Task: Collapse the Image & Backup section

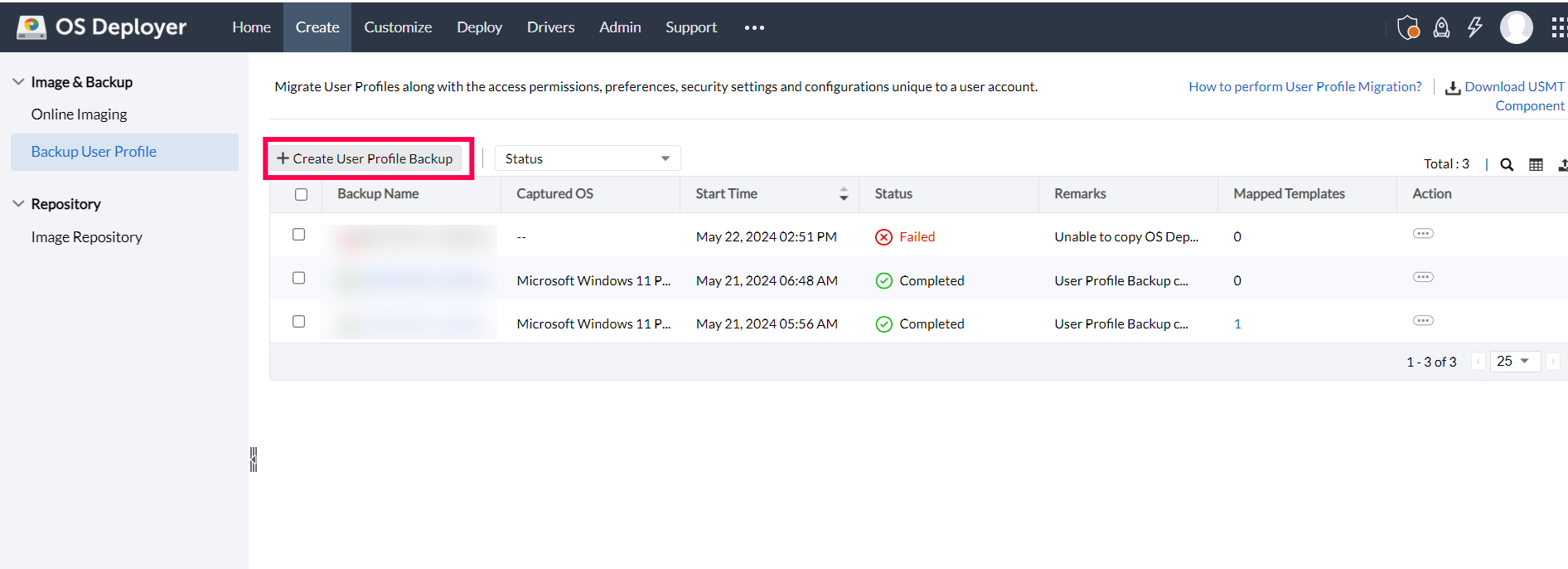Action: tap(18, 82)
